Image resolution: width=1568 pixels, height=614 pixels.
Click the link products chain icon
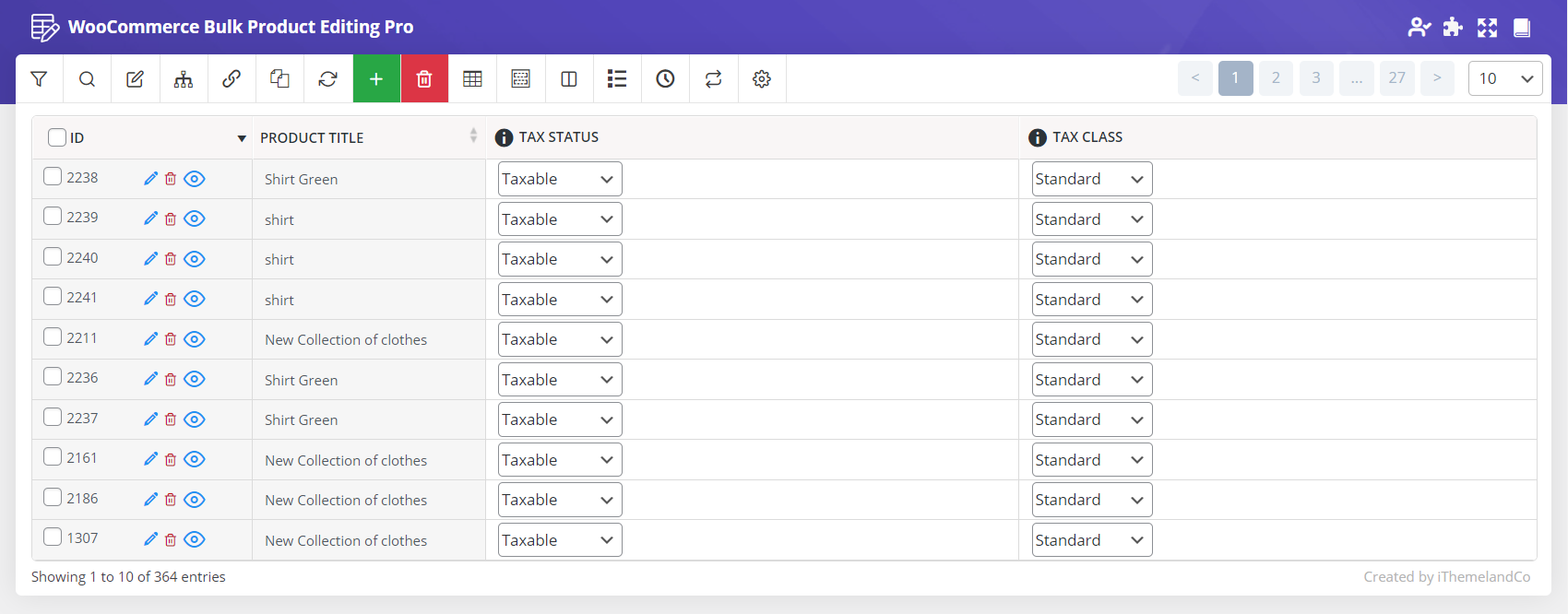[x=232, y=79]
